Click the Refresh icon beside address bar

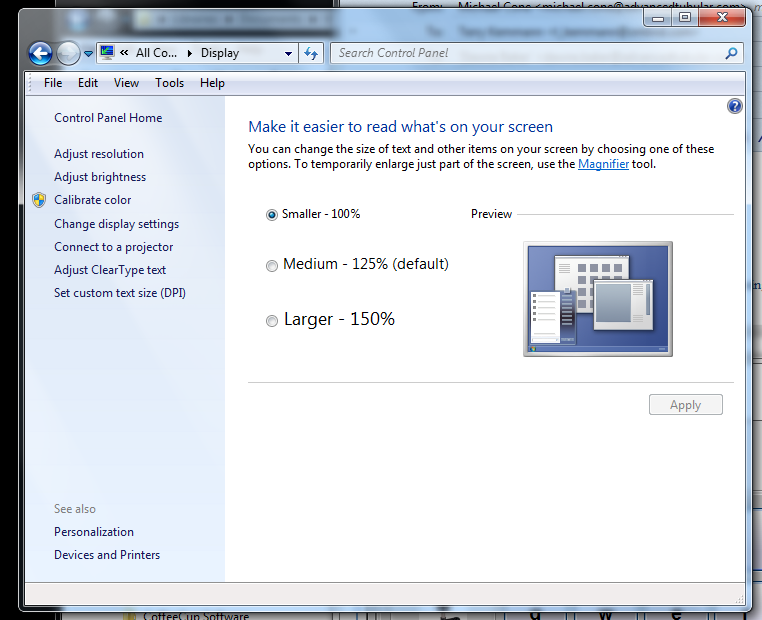[311, 53]
